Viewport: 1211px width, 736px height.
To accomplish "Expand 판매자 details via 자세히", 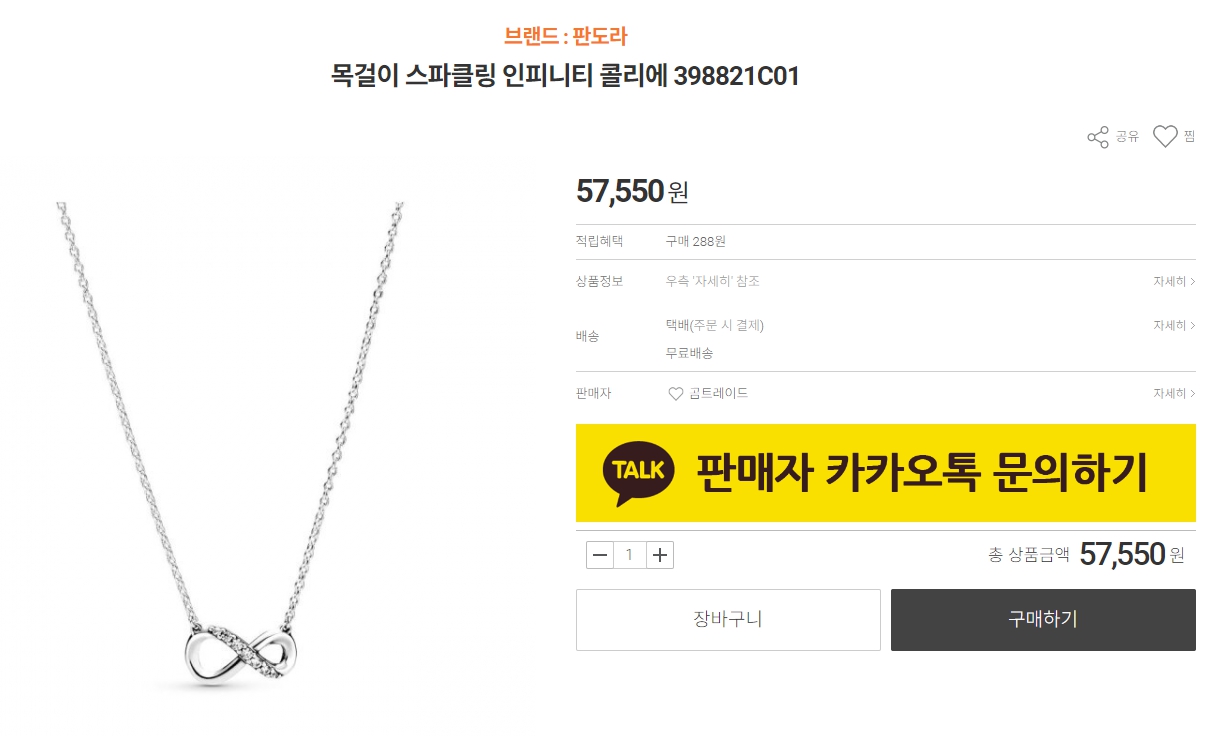I will click(x=1174, y=394).
